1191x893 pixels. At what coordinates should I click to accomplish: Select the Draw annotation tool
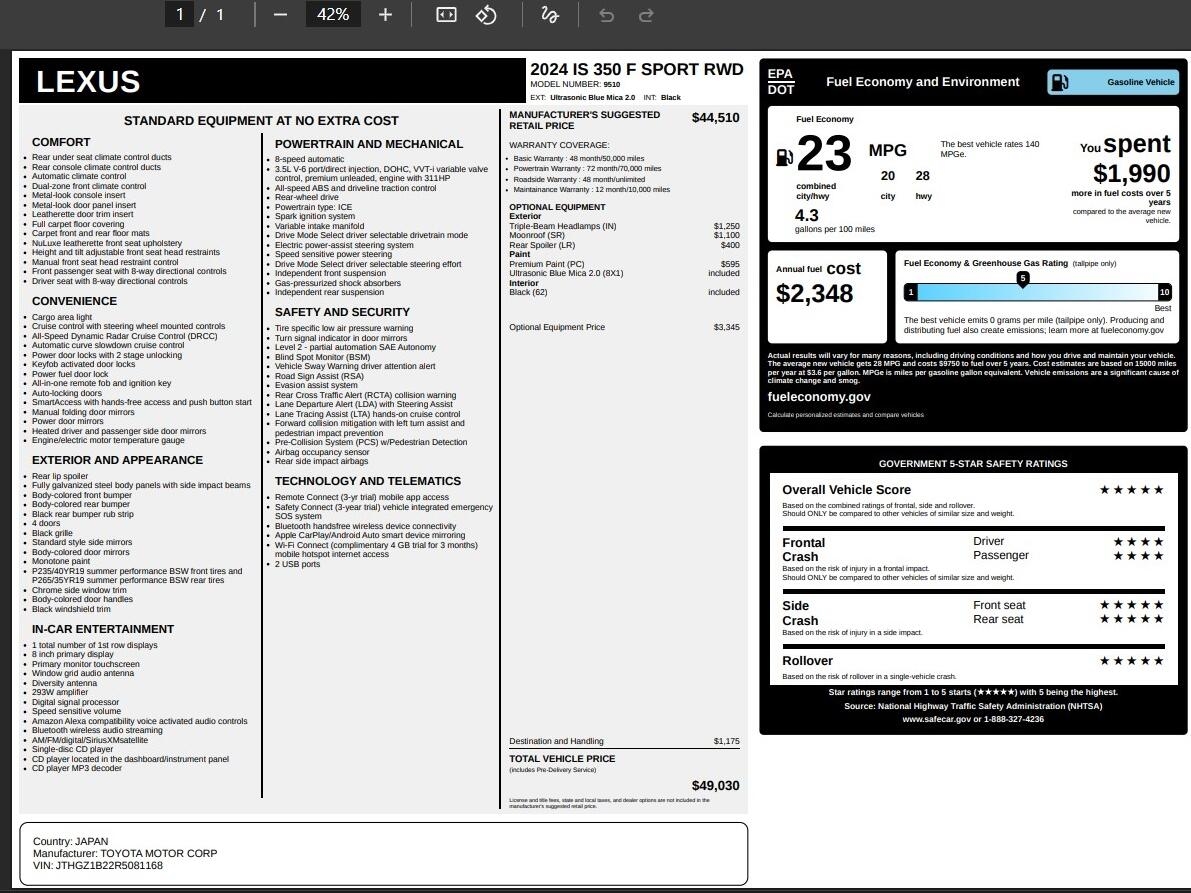549,14
